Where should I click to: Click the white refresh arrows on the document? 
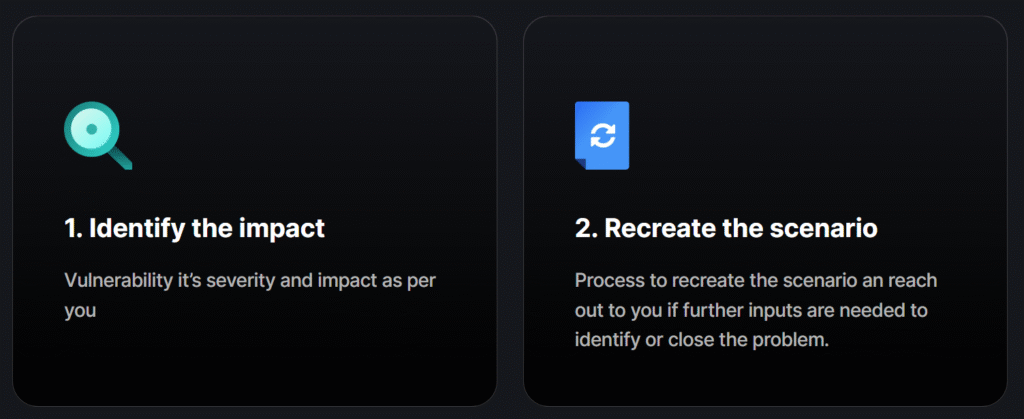pos(602,134)
